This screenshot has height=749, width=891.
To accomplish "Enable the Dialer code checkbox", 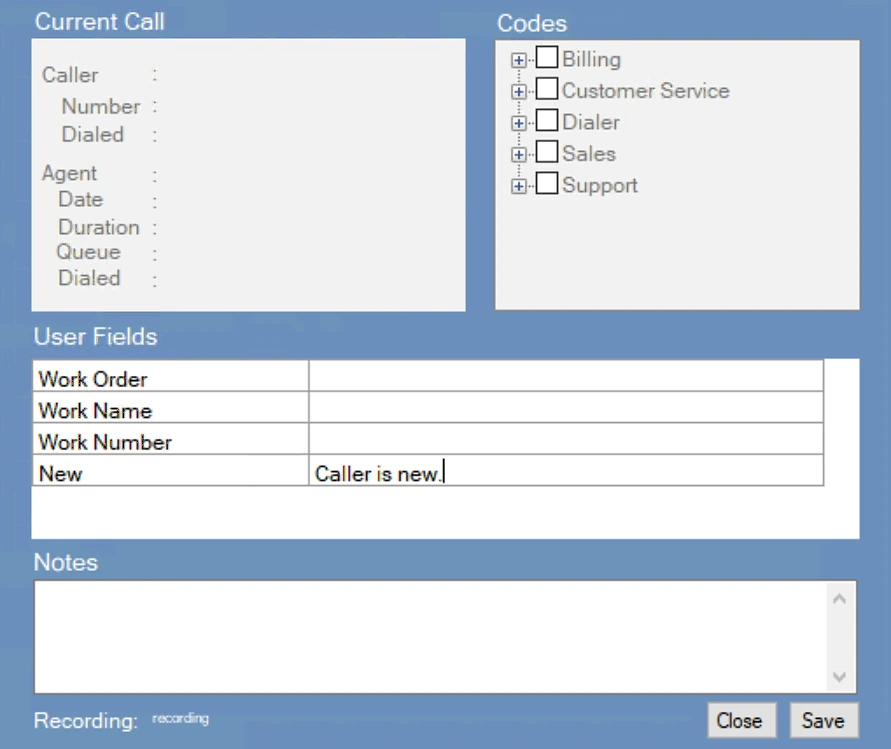I will tap(547, 120).
